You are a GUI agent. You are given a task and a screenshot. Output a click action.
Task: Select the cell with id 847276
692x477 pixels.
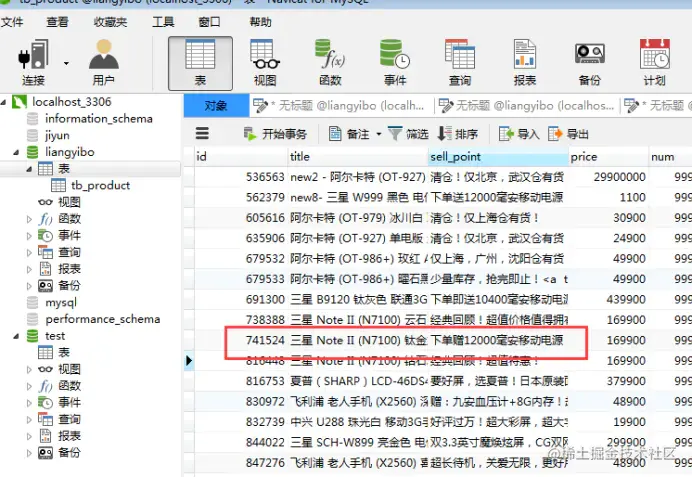(x=241, y=463)
